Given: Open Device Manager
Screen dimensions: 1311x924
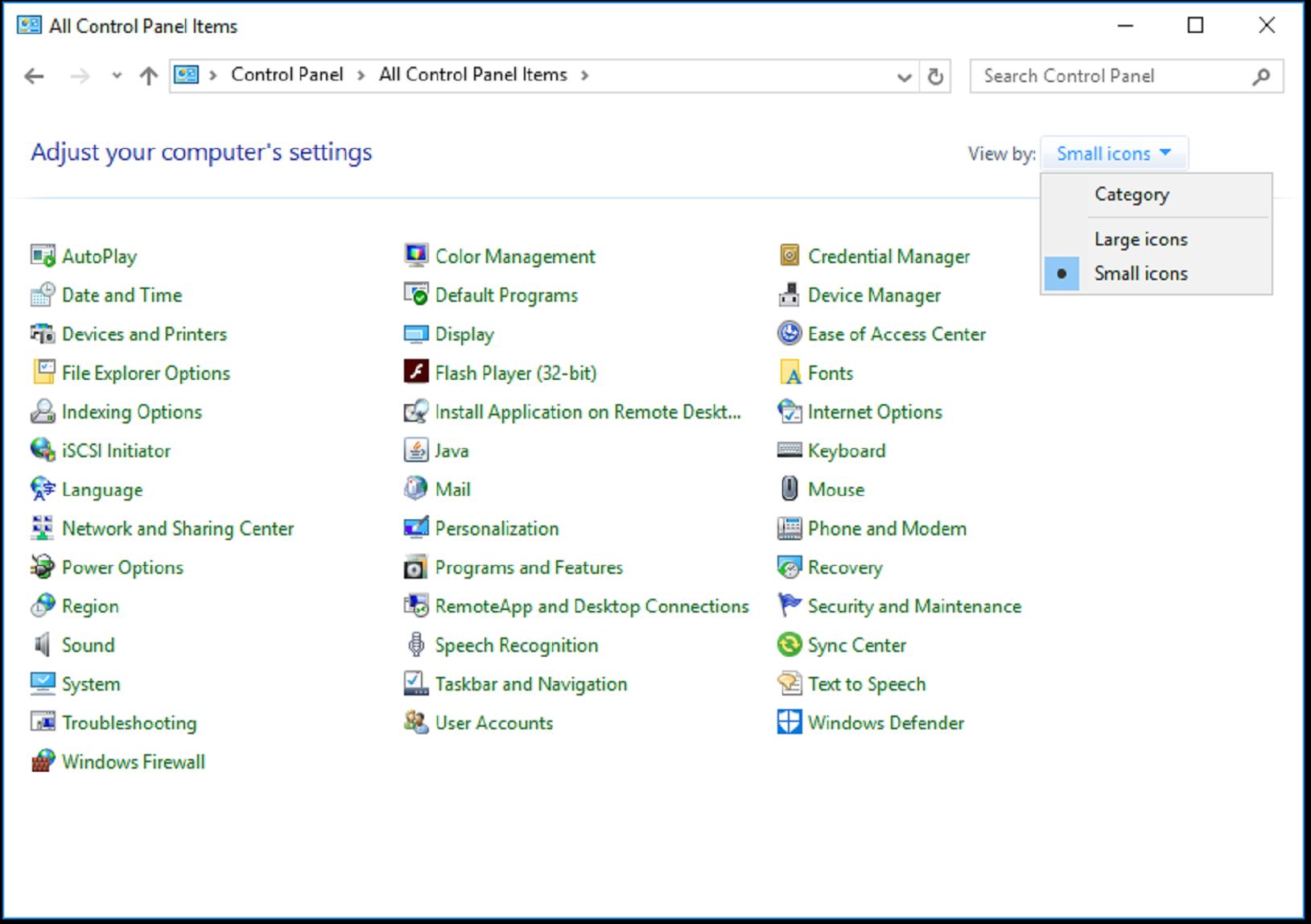Looking at the screenshot, I should tap(875, 295).
